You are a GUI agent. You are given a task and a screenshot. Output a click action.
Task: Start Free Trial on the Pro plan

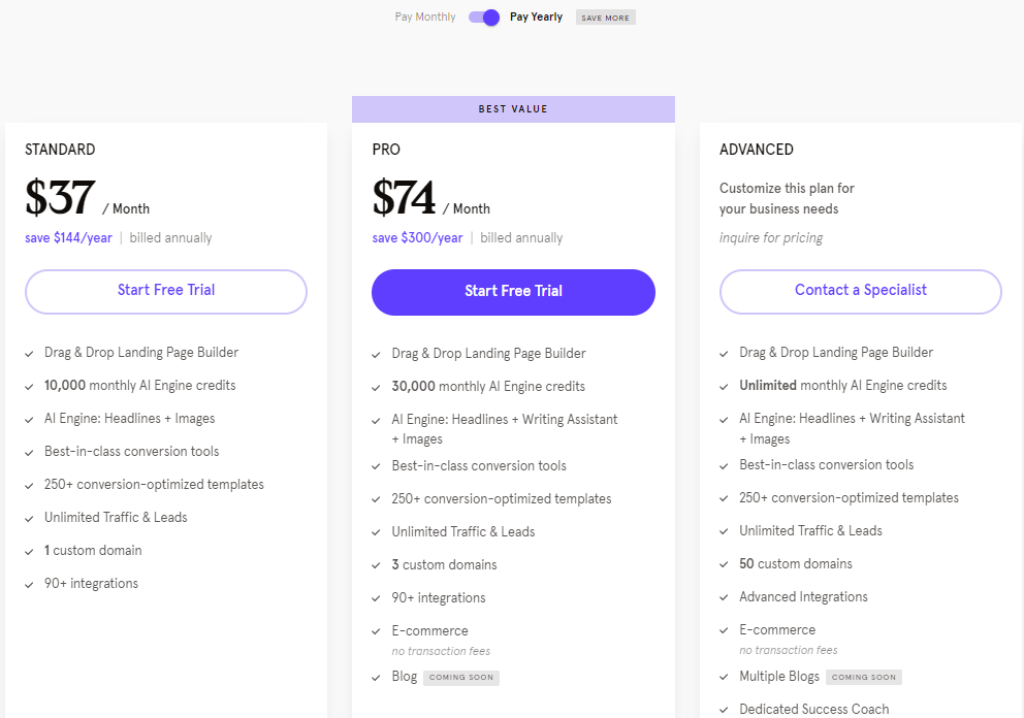click(x=513, y=291)
